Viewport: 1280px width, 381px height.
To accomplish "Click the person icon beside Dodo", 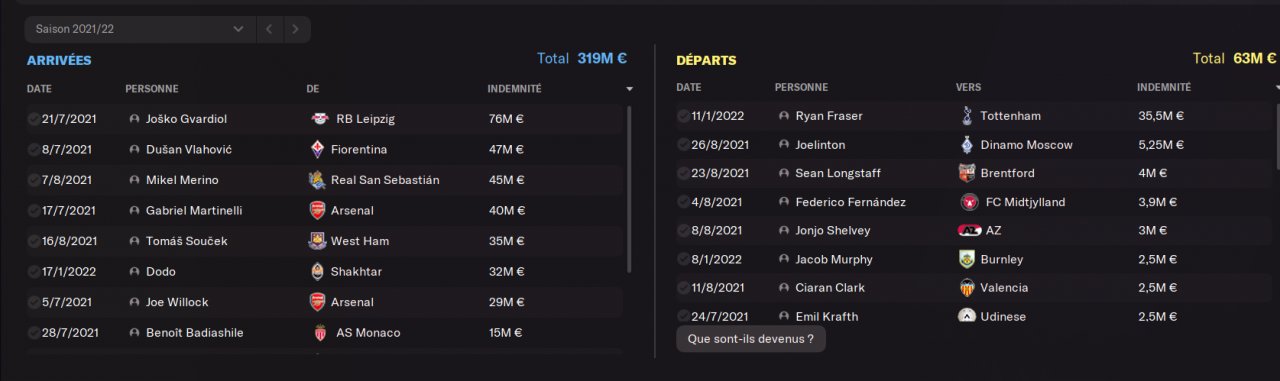I will tap(134, 271).
